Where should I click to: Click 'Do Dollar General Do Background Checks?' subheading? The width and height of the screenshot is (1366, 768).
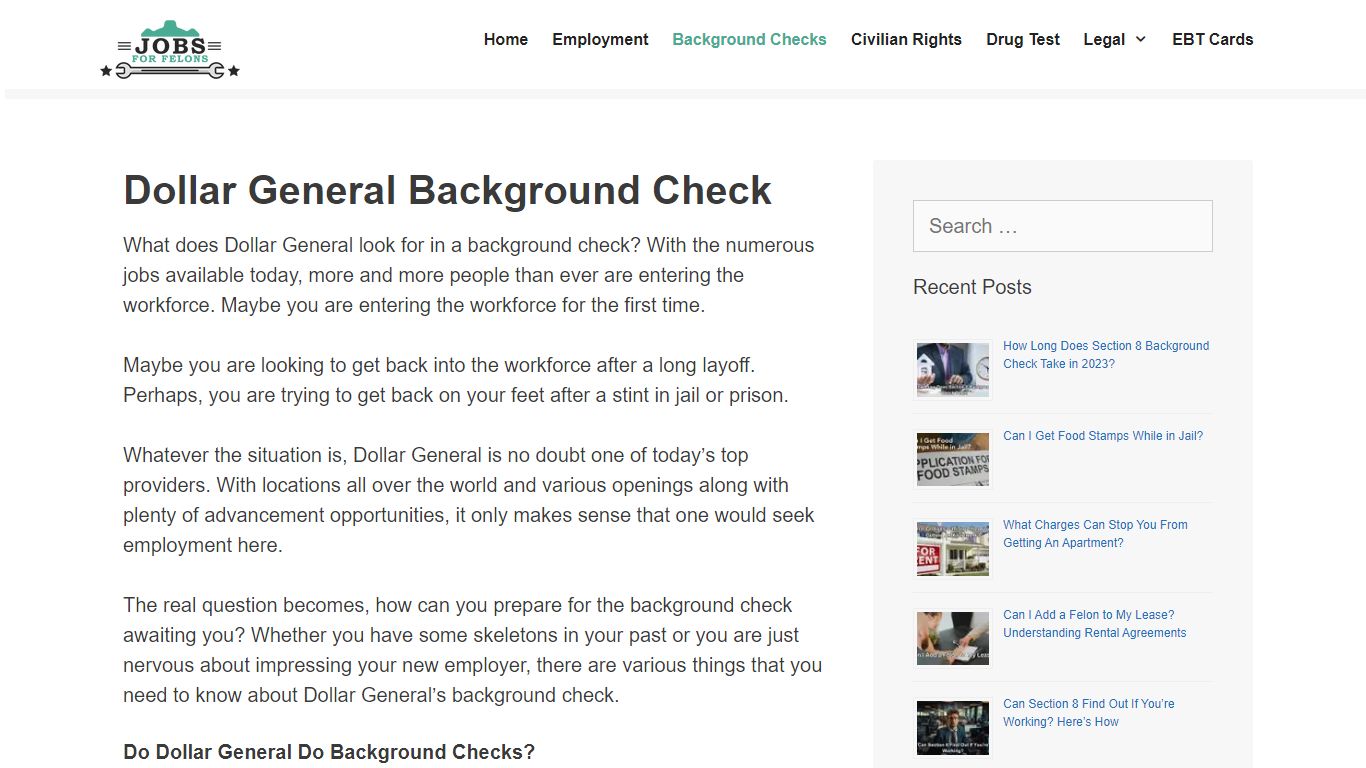329,752
